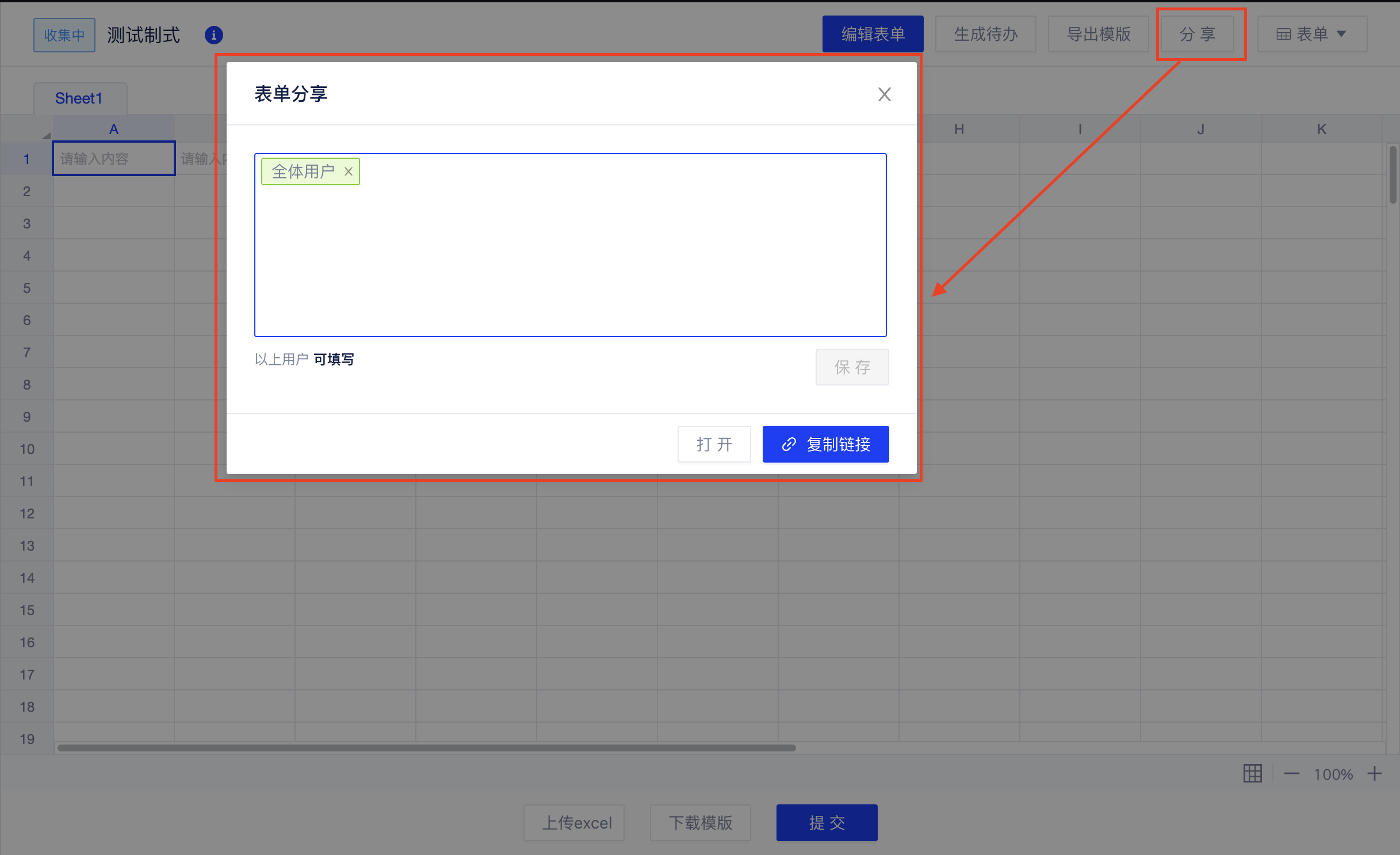Click the 编辑表单 button
The height and width of the screenshot is (855, 1400).
[x=873, y=34]
